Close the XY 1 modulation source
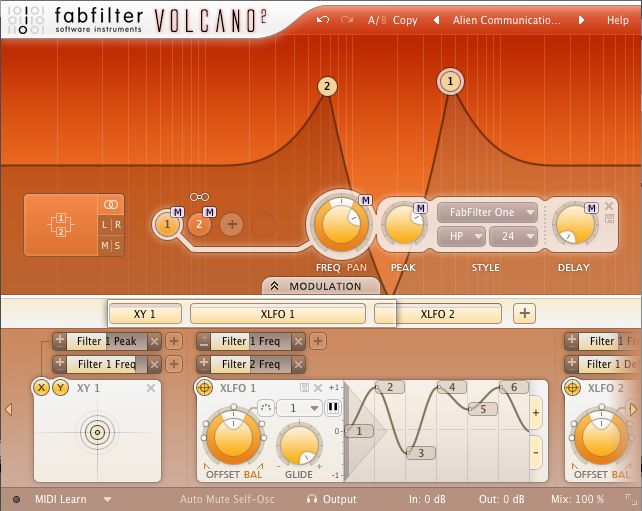This screenshot has width=642, height=511. point(151,388)
